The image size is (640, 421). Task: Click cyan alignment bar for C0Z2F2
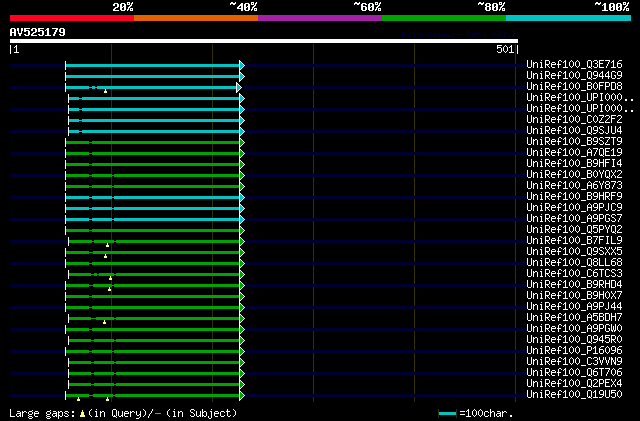point(154,120)
